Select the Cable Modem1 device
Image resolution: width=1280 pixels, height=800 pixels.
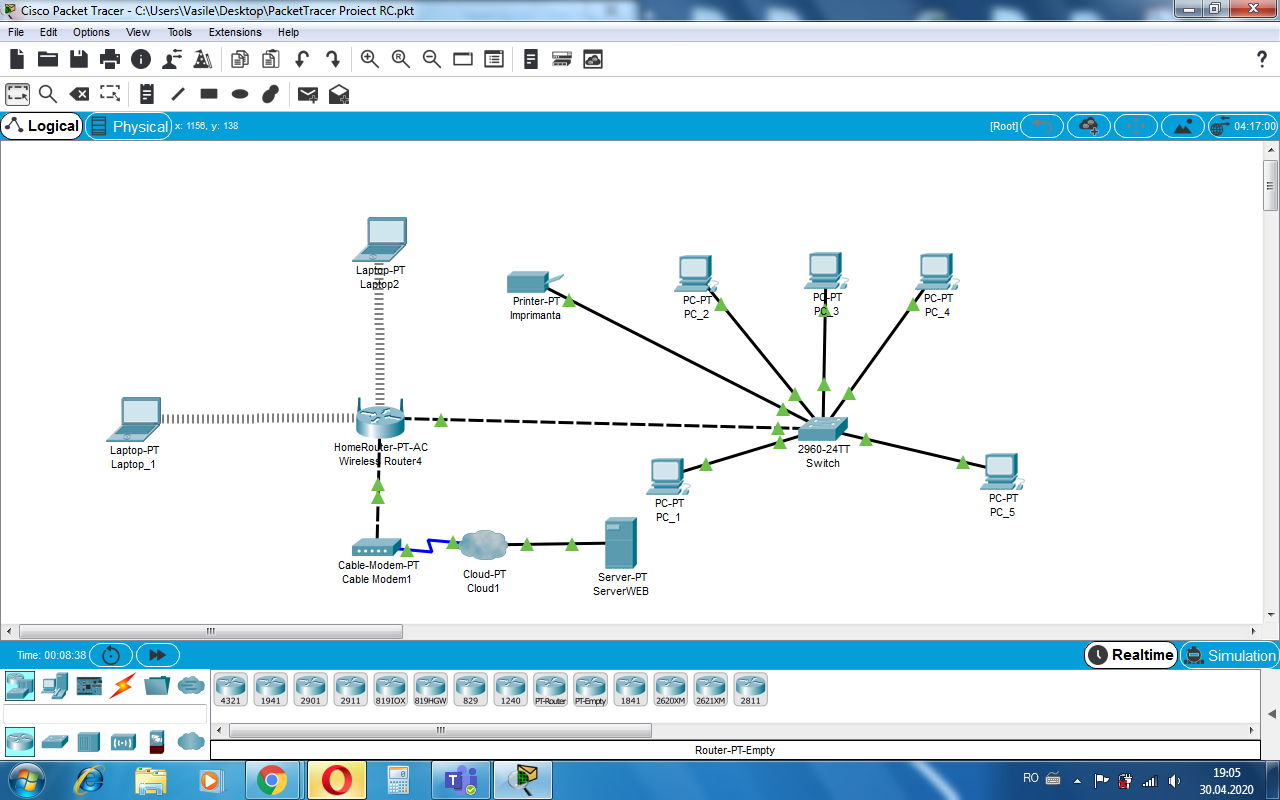coord(377,548)
